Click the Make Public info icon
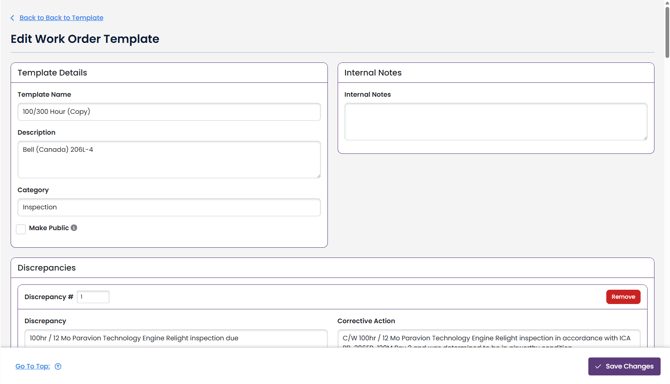This screenshot has height=384, width=670. tap(74, 228)
